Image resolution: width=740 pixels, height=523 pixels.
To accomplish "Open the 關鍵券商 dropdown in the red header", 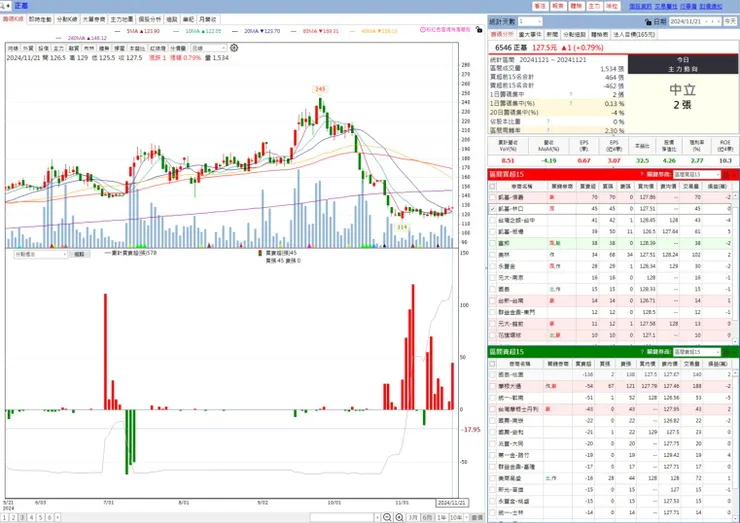I will click(x=697, y=175).
